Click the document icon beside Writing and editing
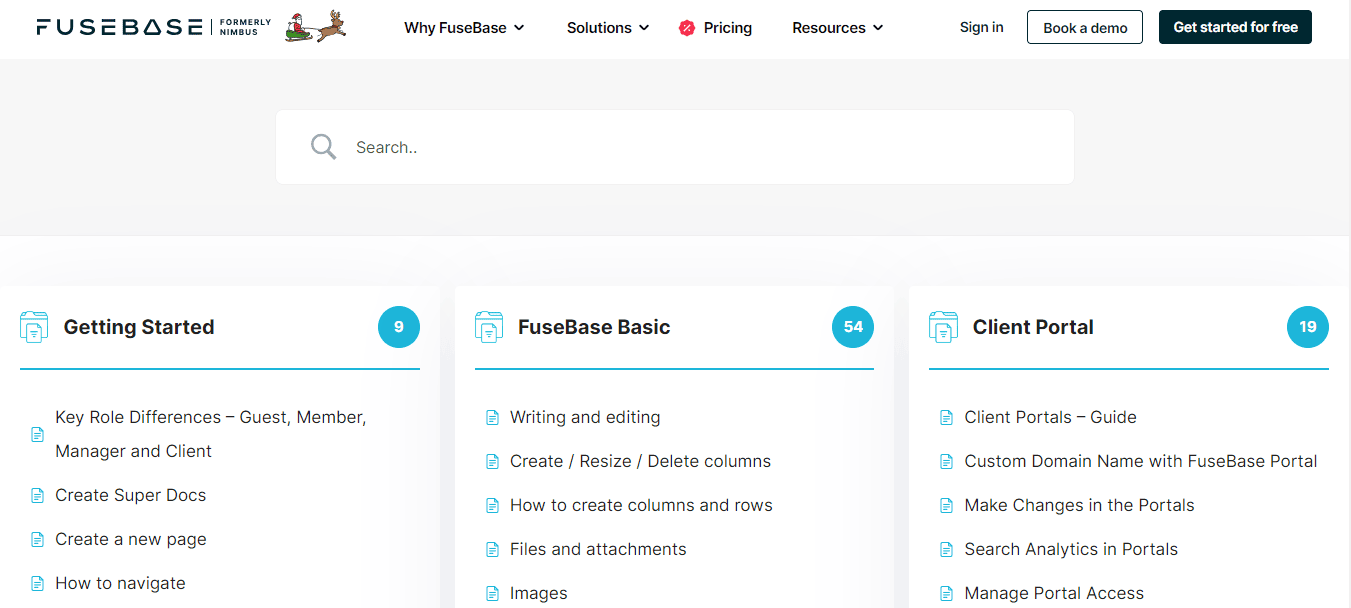Viewport: 1351px width, 608px height. tap(491, 417)
